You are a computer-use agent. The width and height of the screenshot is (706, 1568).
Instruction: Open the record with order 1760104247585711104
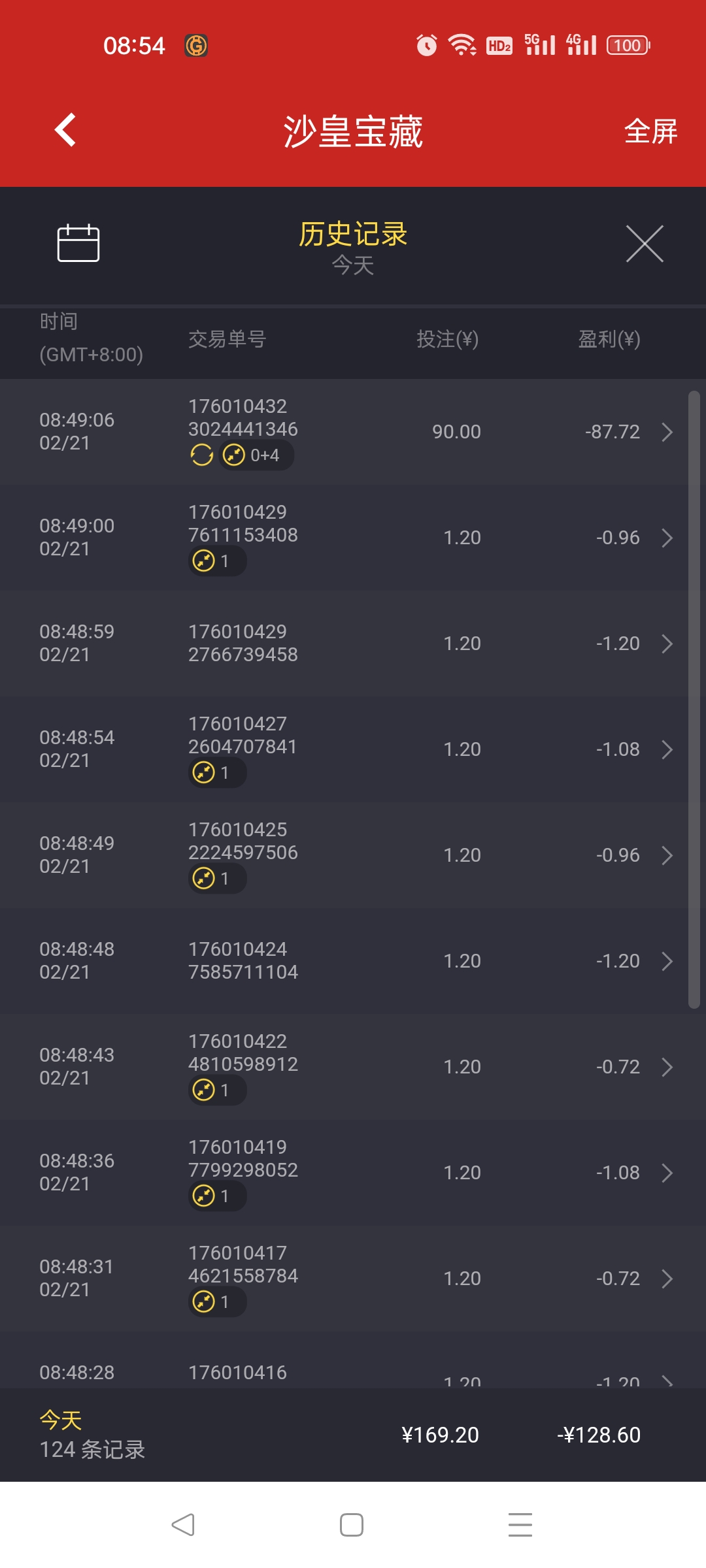click(x=353, y=961)
